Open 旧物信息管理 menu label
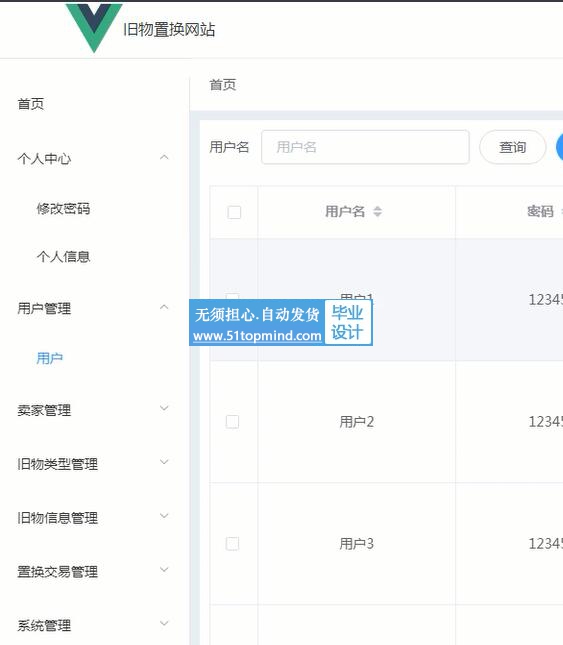Screen dimensions: 563x645 [58, 518]
